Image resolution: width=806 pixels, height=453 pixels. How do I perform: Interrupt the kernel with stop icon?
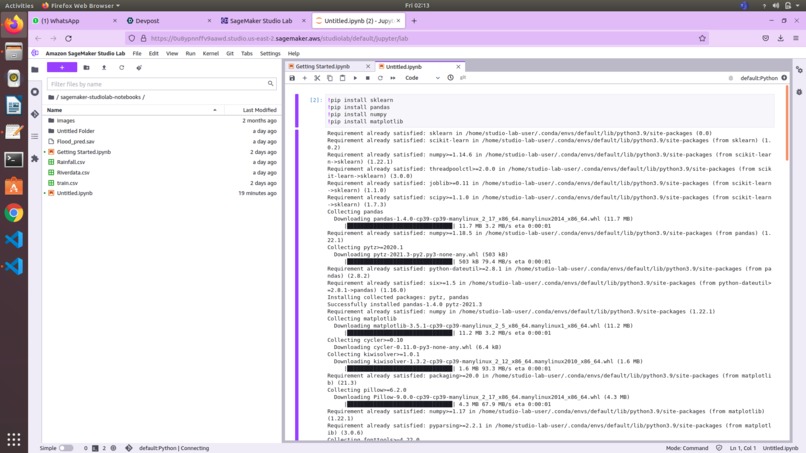tap(368, 78)
